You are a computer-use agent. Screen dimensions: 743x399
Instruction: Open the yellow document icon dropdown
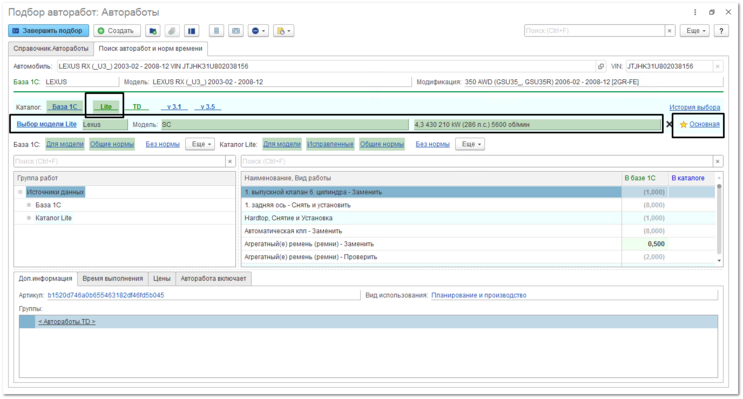[284, 31]
